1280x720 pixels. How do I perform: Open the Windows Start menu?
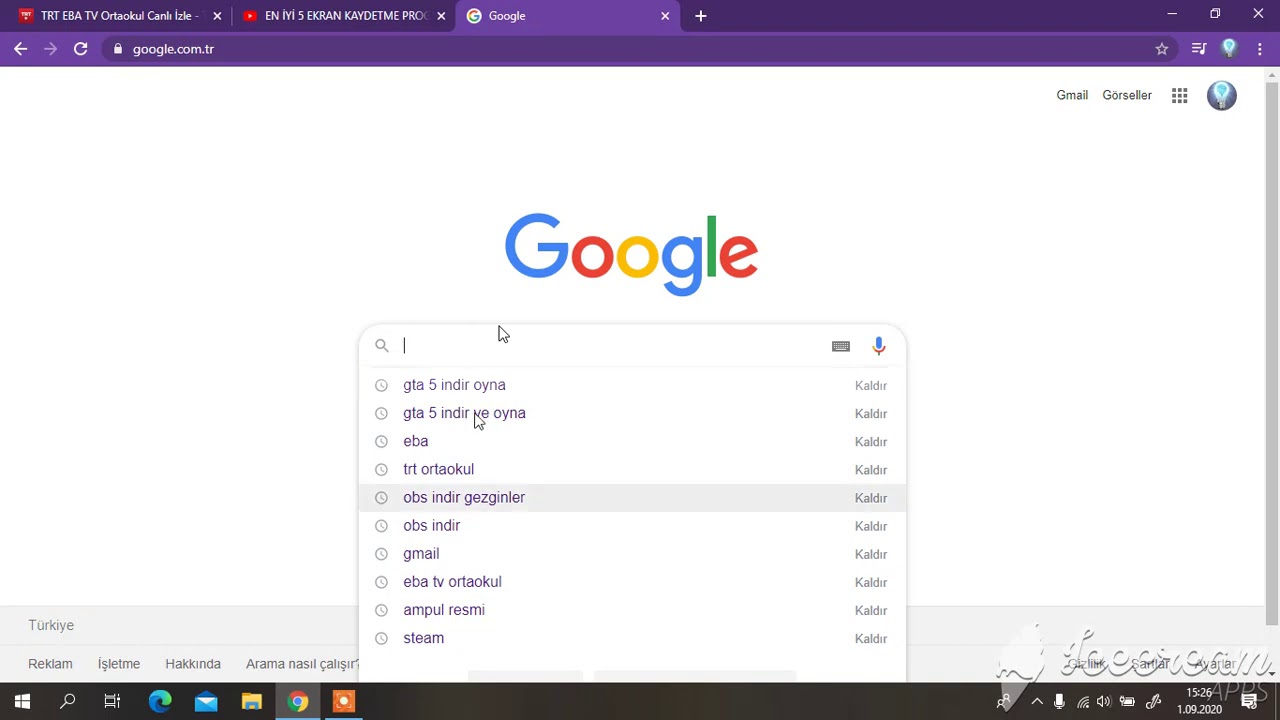[22, 702]
